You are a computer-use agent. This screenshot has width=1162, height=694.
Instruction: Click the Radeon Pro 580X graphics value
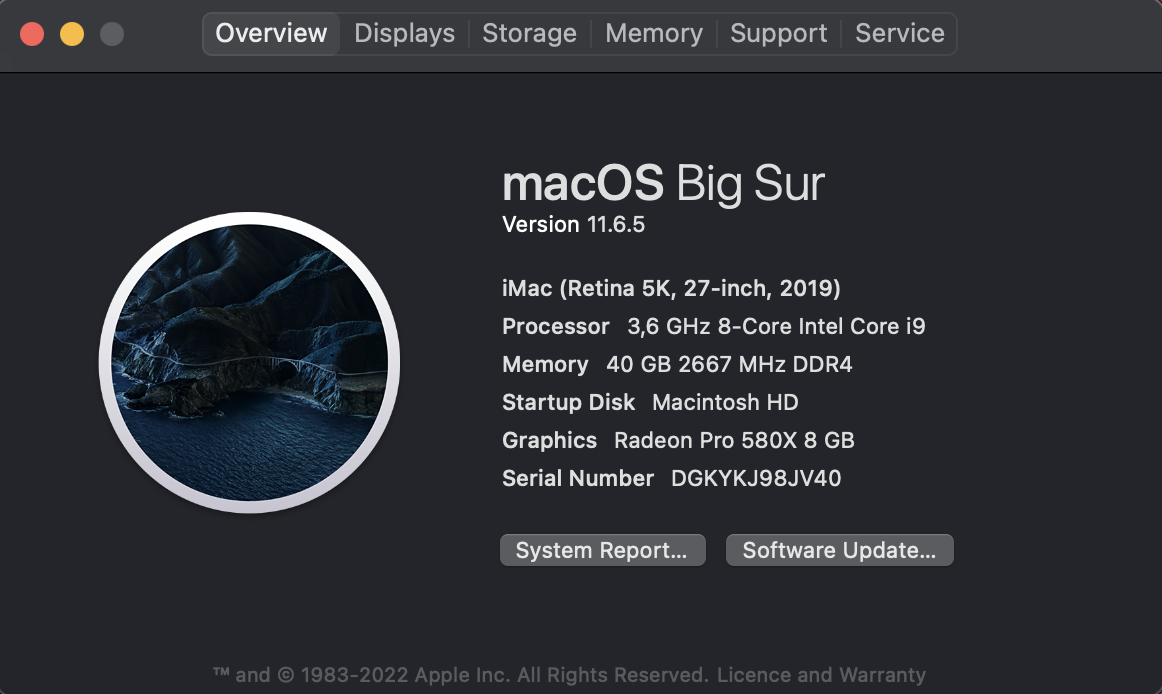(734, 440)
